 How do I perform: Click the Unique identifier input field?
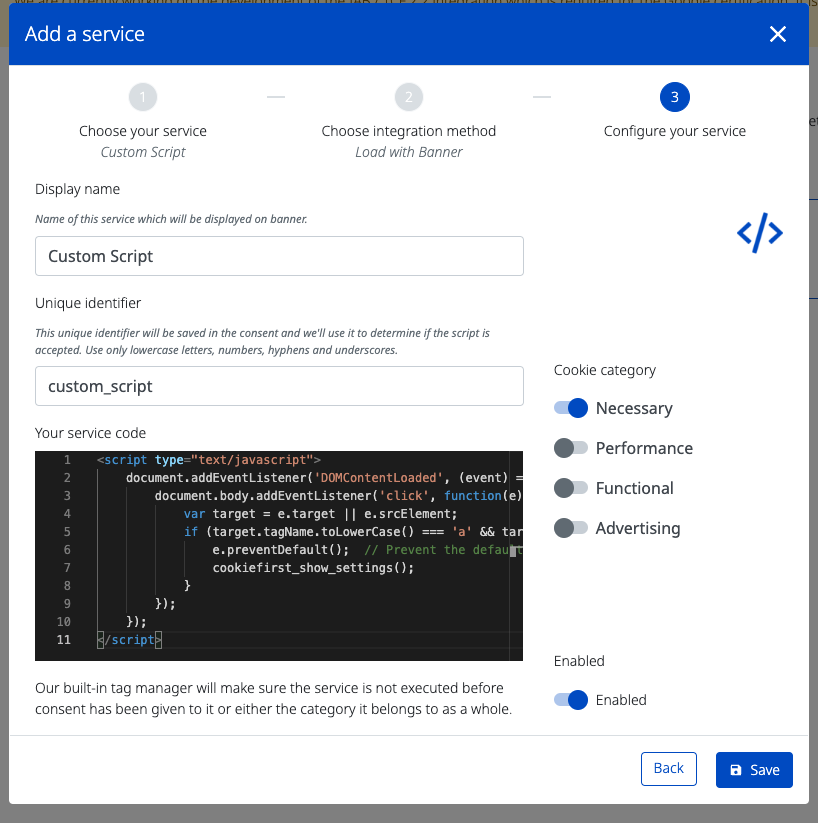pos(279,386)
